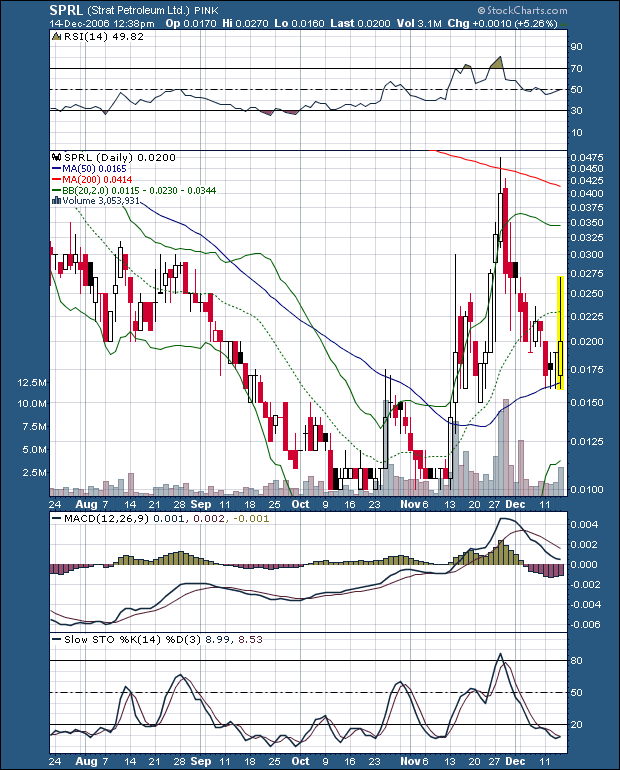Image resolution: width=620 pixels, height=770 pixels.
Task: Click the 0.0125 price axis label
Action: coord(587,441)
